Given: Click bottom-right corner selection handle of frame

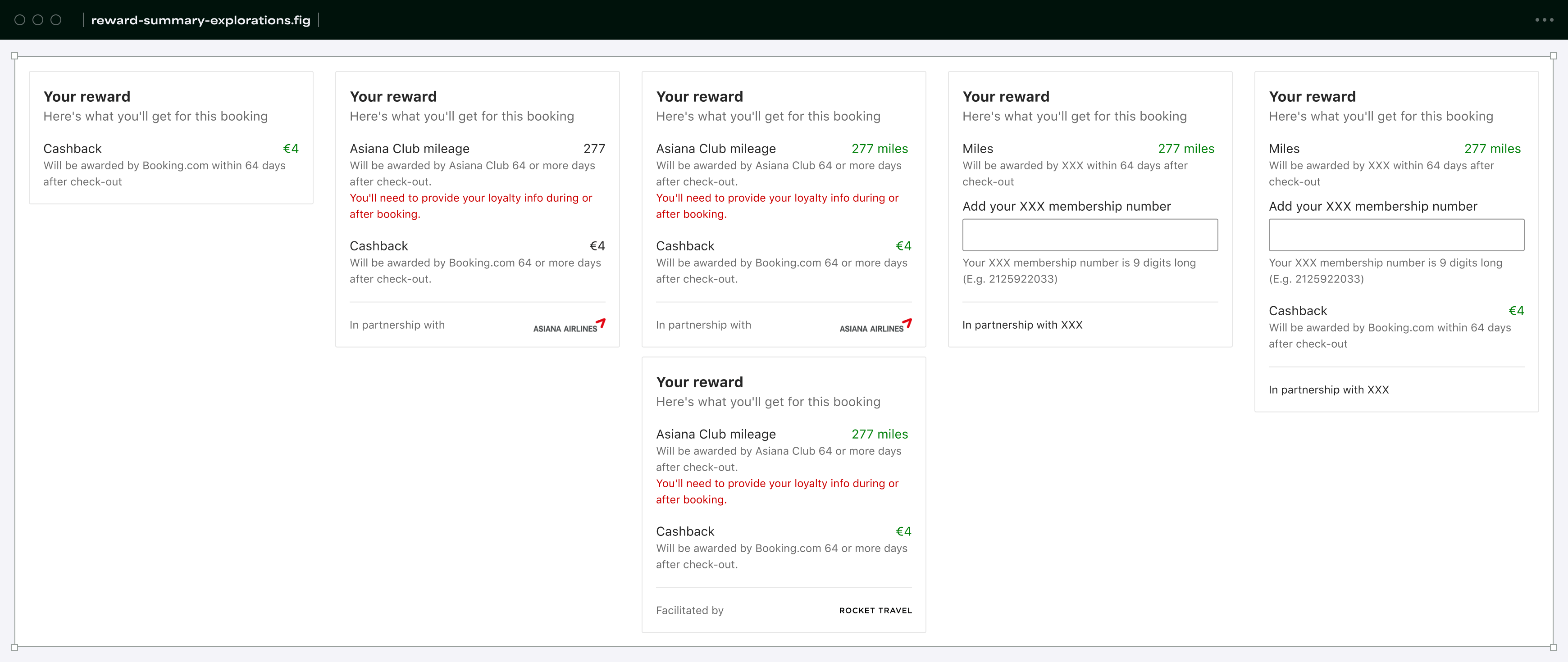Looking at the screenshot, I should tap(1554, 648).
